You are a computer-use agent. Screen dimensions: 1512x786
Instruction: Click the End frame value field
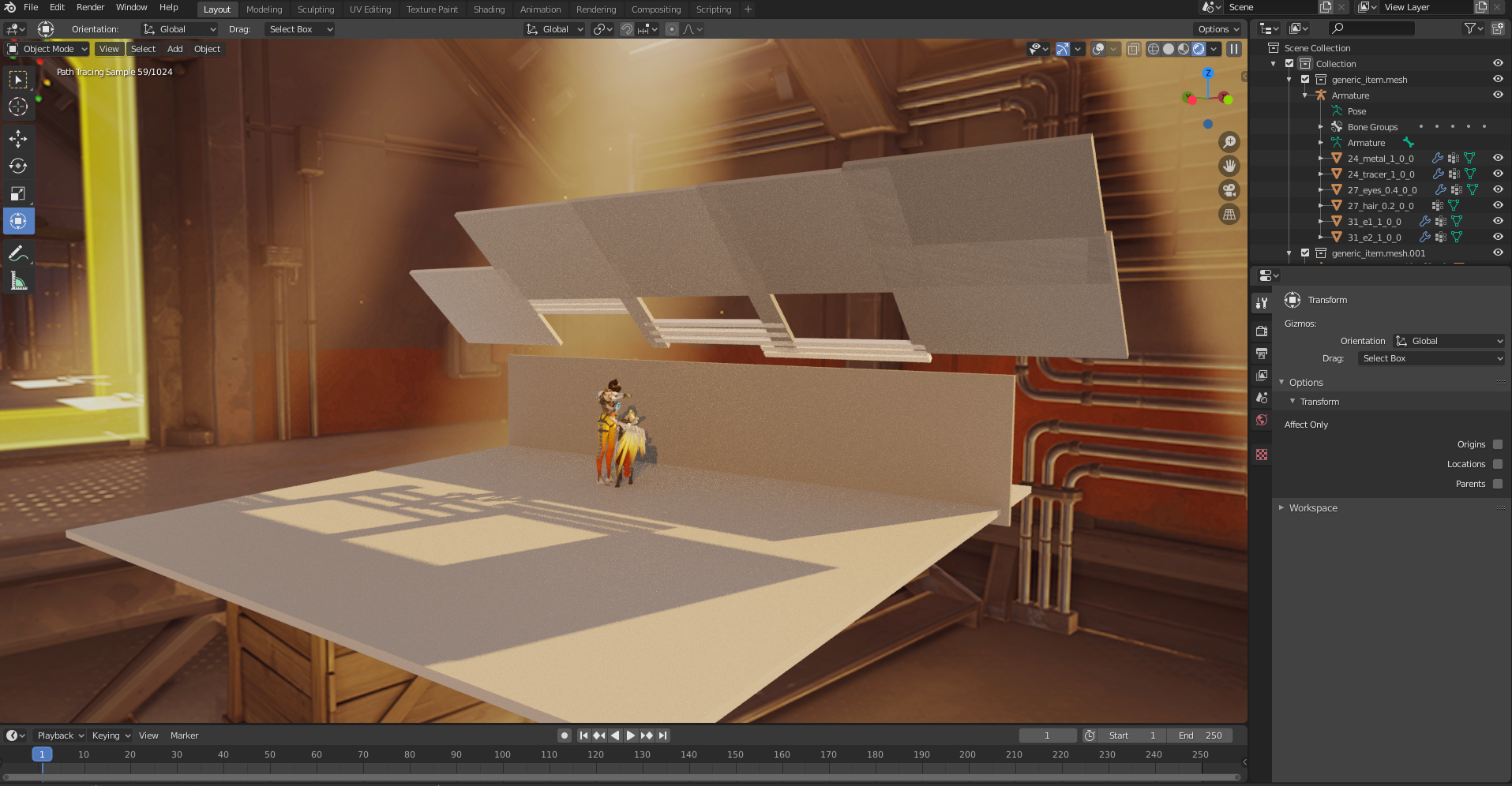1200,735
